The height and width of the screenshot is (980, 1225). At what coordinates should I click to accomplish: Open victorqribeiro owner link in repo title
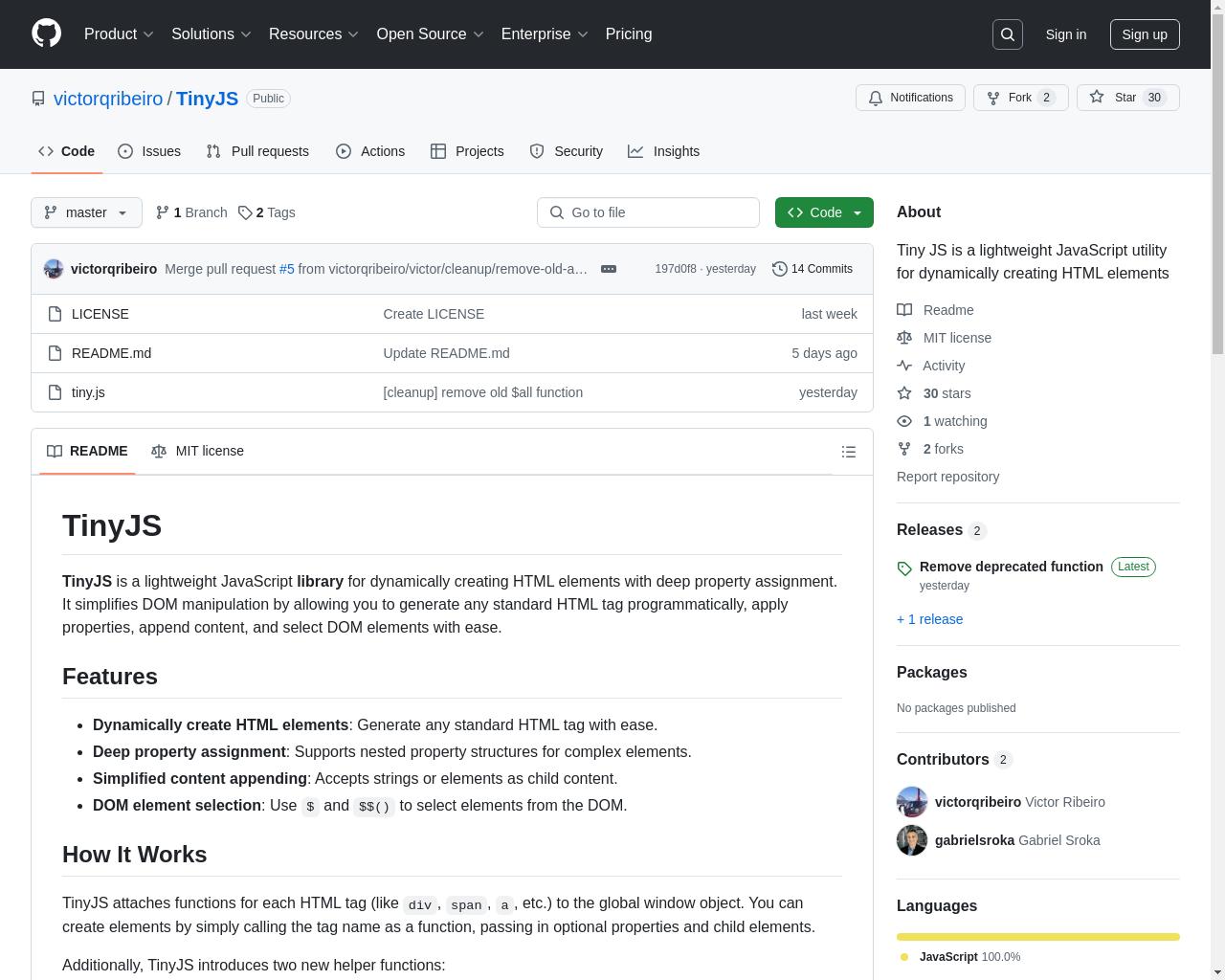tap(108, 99)
